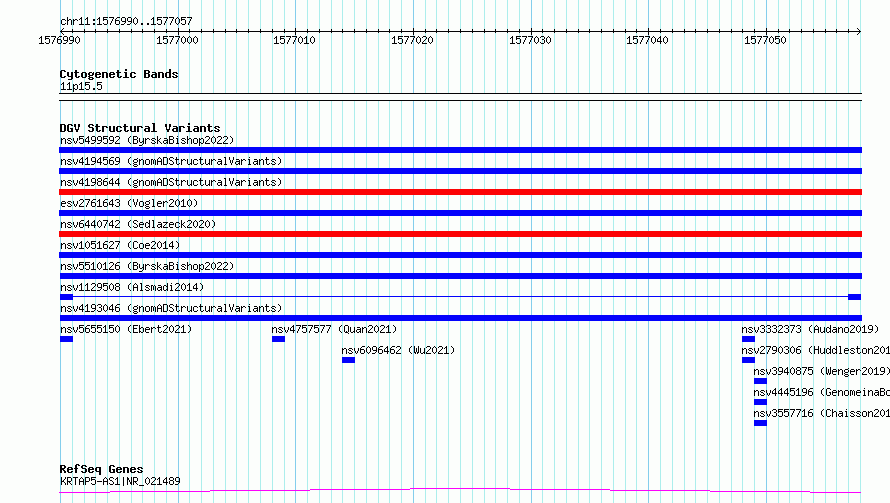
Task: Click small blue marker under nsv3557716
Action: click(x=760, y=423)
